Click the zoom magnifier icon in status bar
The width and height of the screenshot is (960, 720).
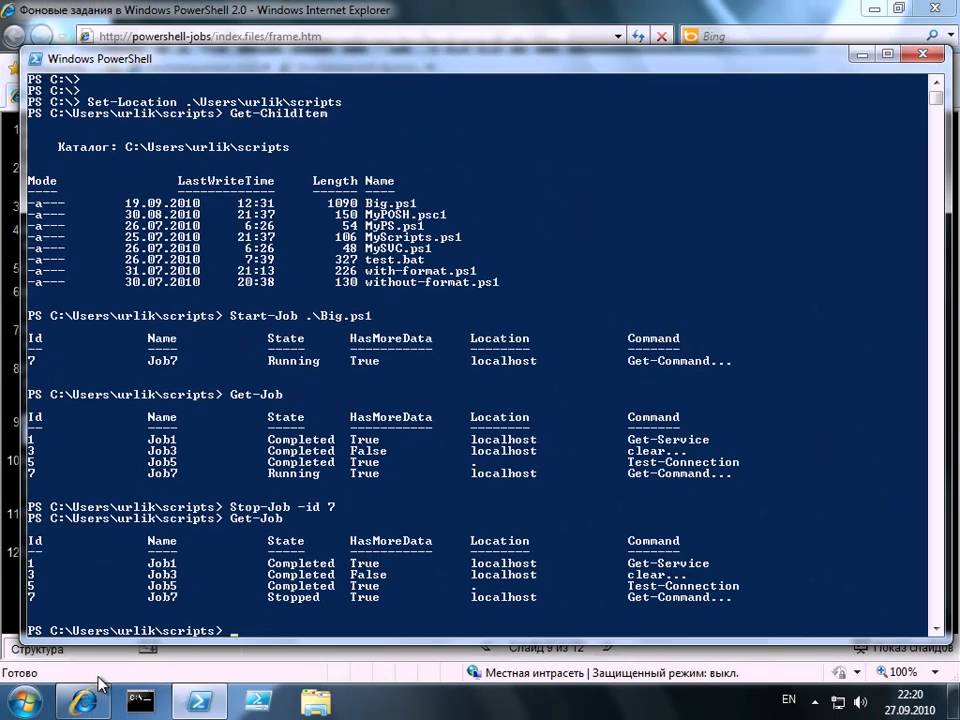click(882, 672)
